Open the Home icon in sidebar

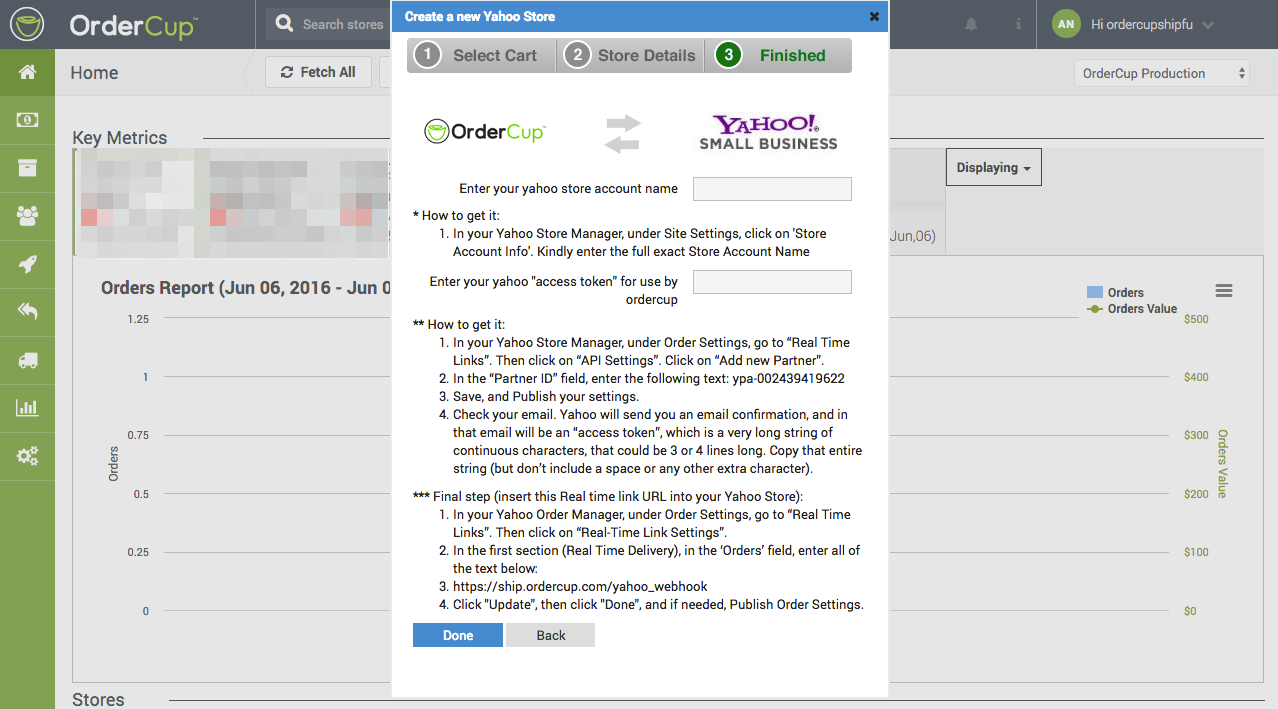coord(27,72)
